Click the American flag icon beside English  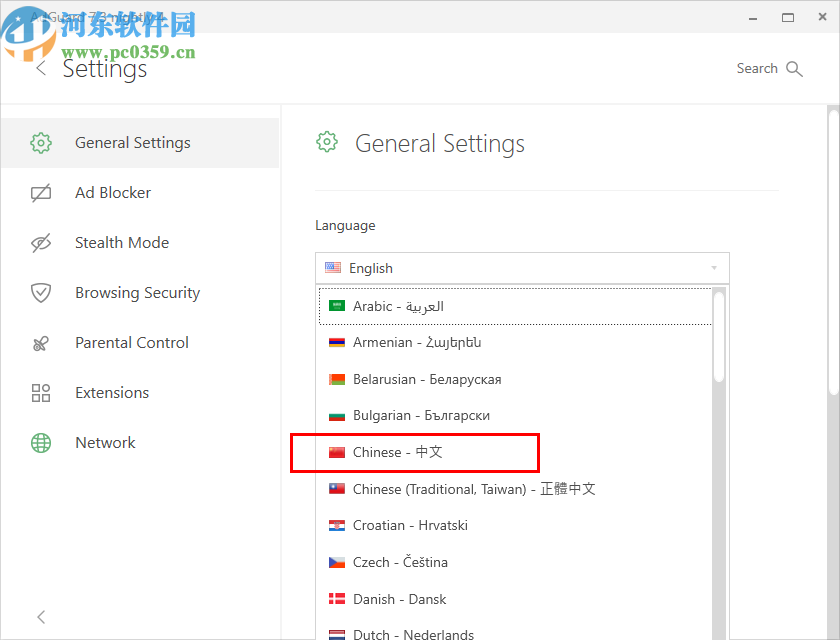pos(333,267)
